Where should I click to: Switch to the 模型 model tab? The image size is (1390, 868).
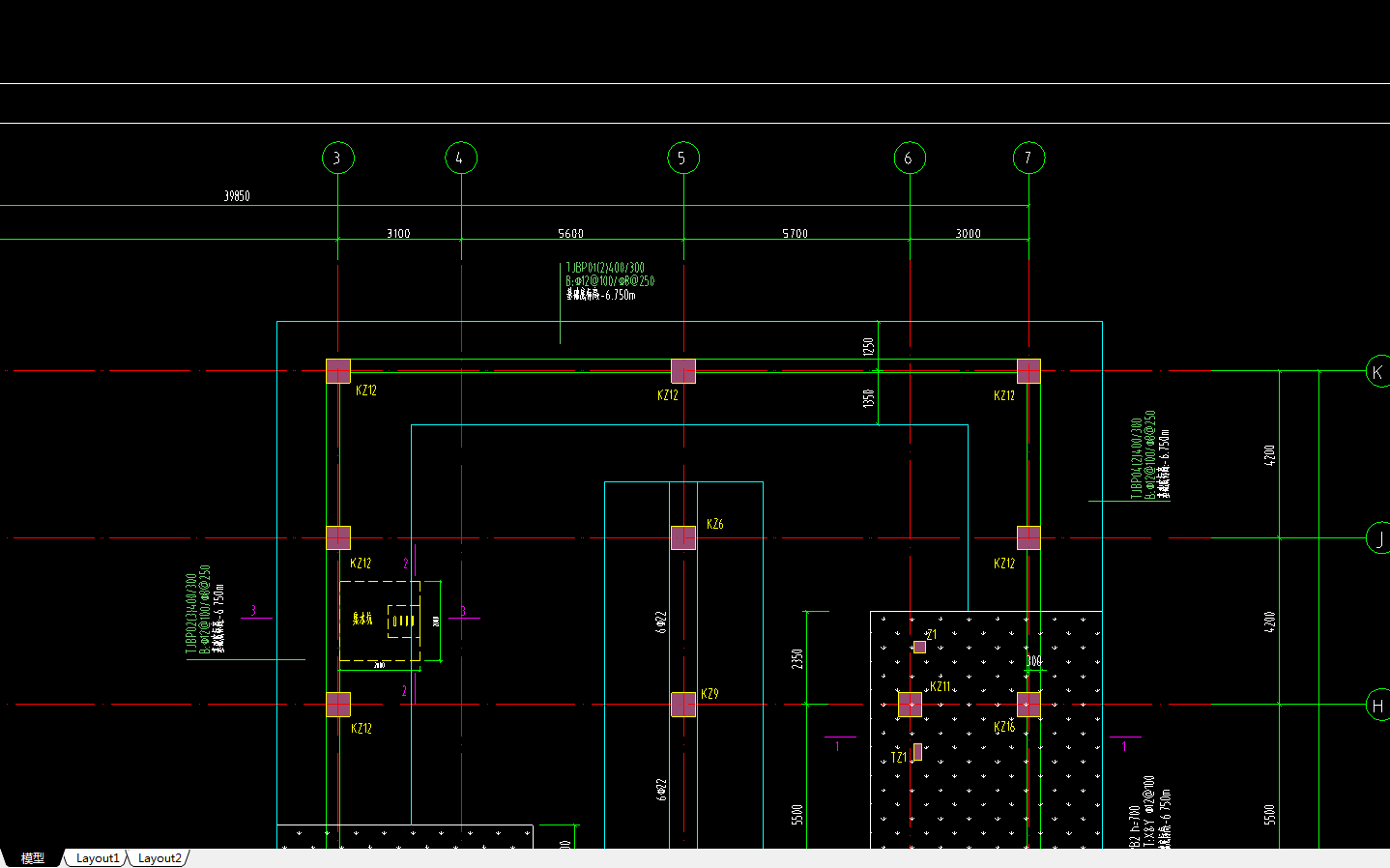click(x=33, y=857)
